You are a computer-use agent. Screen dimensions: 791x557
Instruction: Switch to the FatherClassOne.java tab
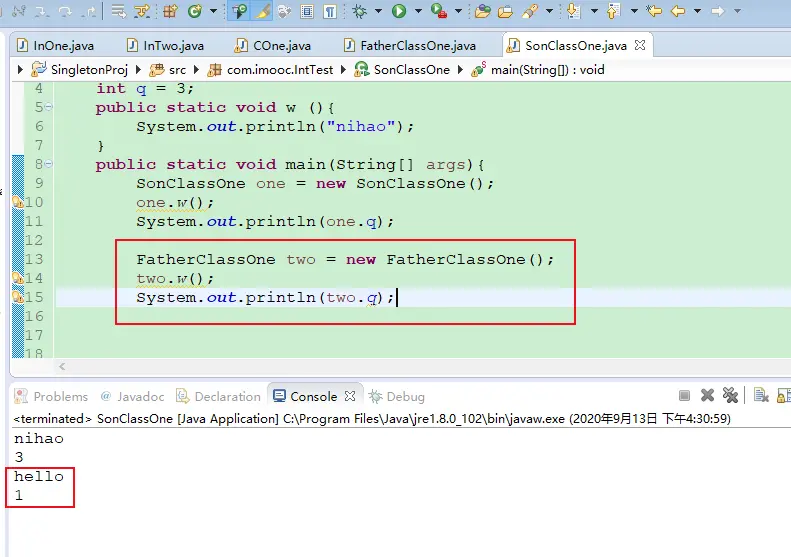tap(417, 46)
